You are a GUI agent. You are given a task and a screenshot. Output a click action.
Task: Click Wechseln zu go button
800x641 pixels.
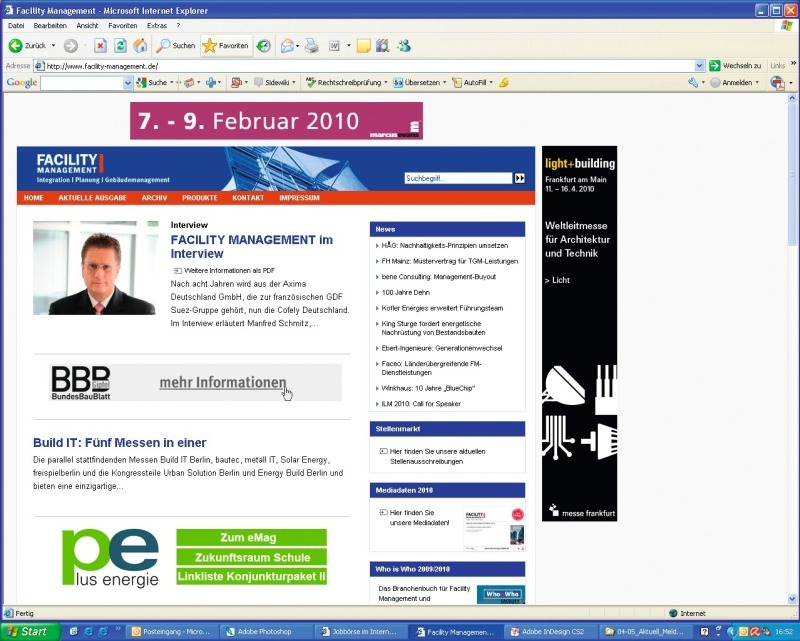[x=735, y=66]
